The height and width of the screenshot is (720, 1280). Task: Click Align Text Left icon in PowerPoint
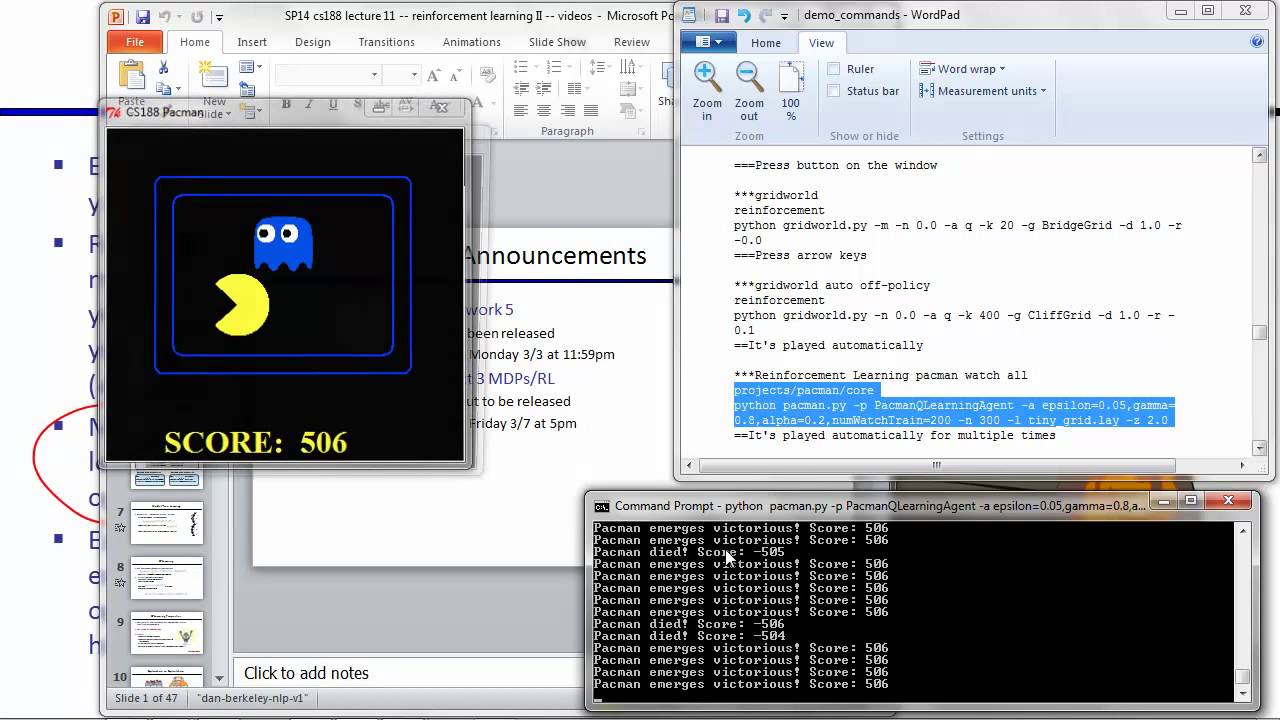point(521,111)
